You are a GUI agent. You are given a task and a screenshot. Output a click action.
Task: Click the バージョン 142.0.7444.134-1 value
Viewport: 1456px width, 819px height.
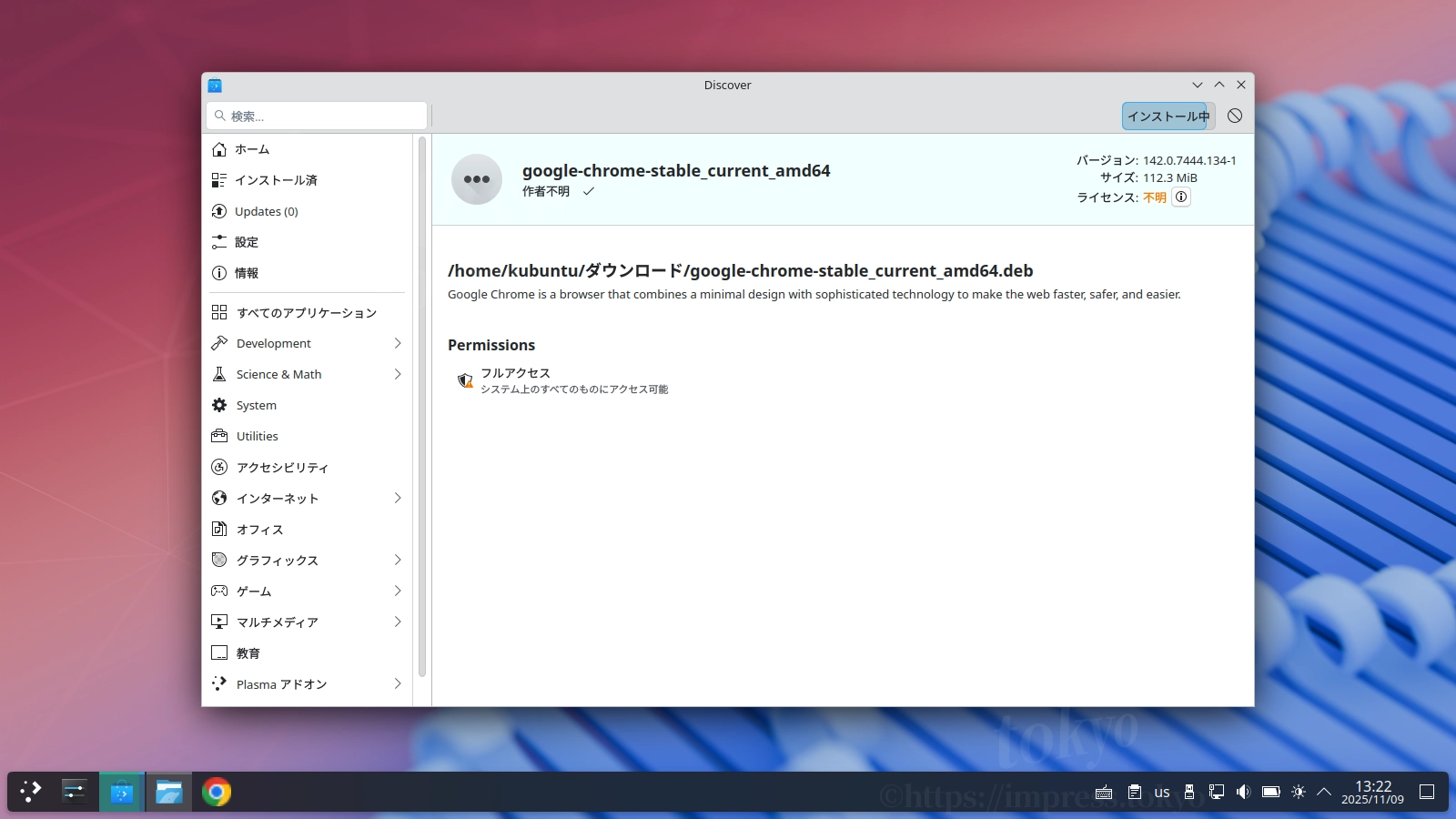click(x=1189, y=160)
